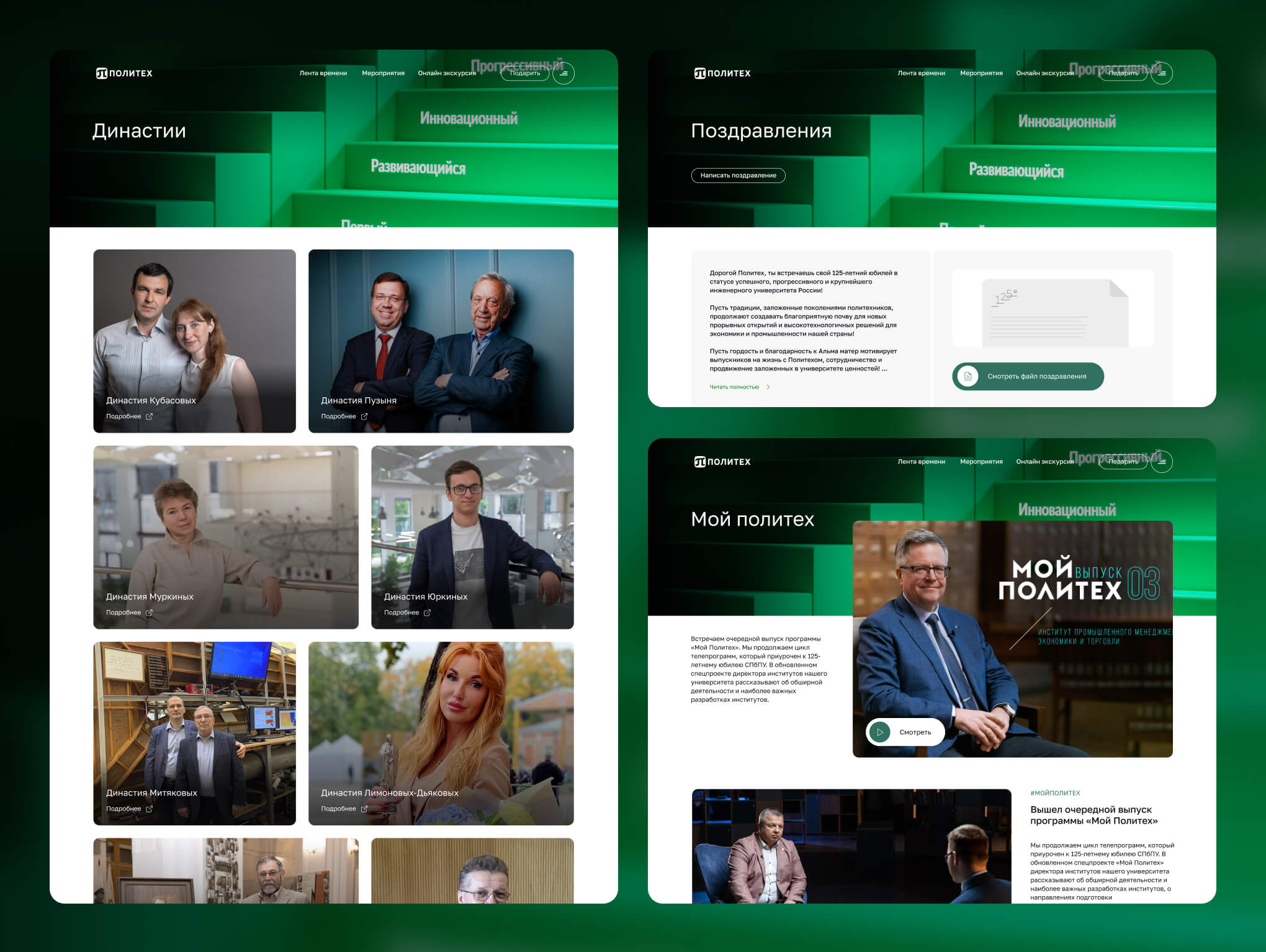Open Мероприятия on the Мой политех page
Viewport: 1266px width, 952px height.
981,462
